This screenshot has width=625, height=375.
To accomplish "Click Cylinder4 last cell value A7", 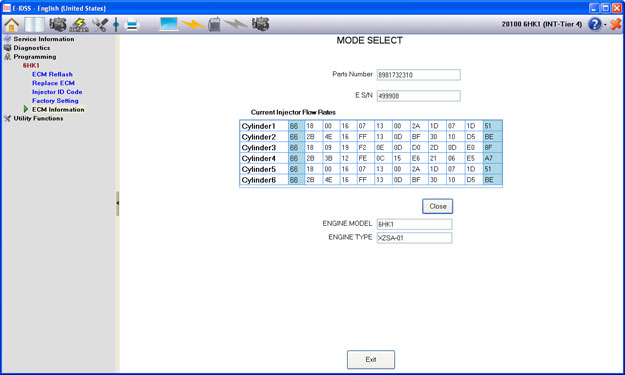I will [x=492, y=159].
